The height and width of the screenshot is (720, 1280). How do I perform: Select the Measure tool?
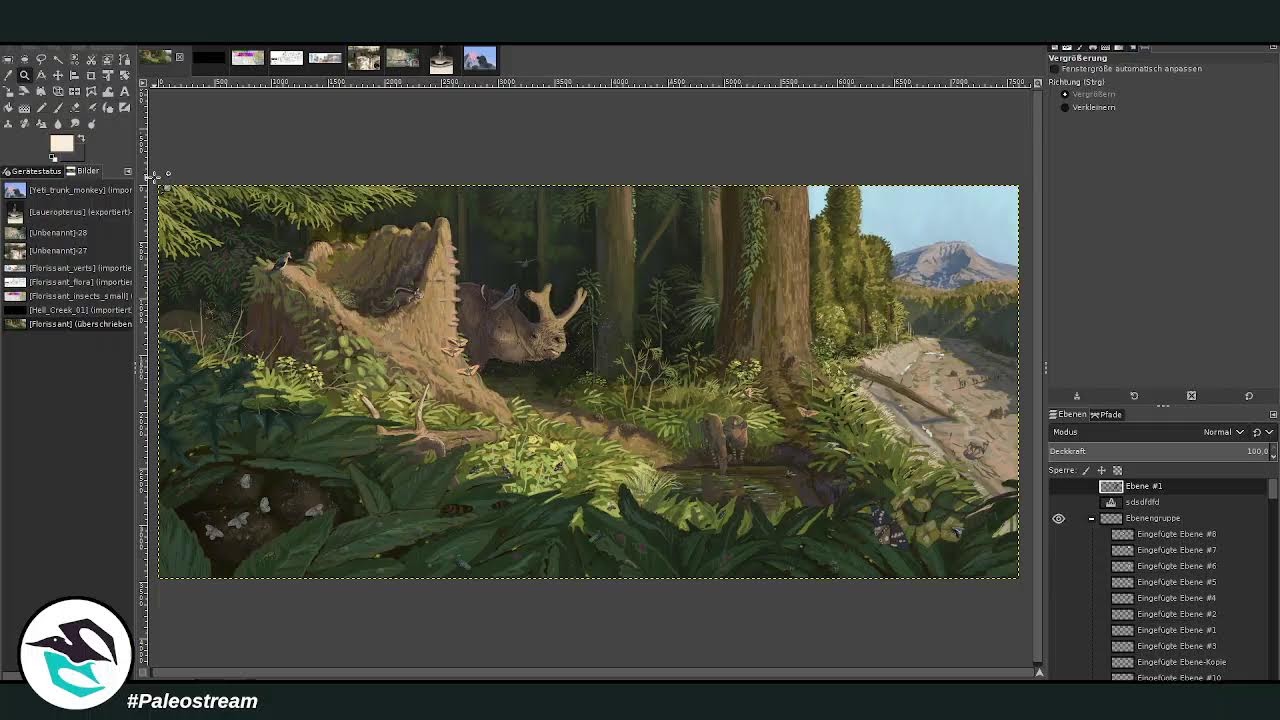tap(41, 75)
